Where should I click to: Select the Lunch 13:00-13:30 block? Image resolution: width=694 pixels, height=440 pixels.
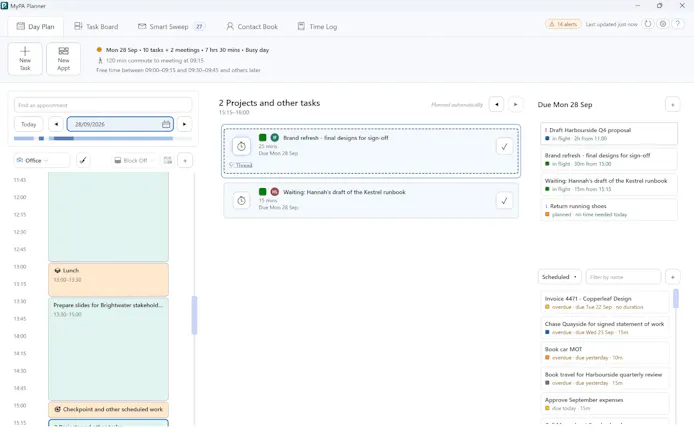click(x=108, y=280)
